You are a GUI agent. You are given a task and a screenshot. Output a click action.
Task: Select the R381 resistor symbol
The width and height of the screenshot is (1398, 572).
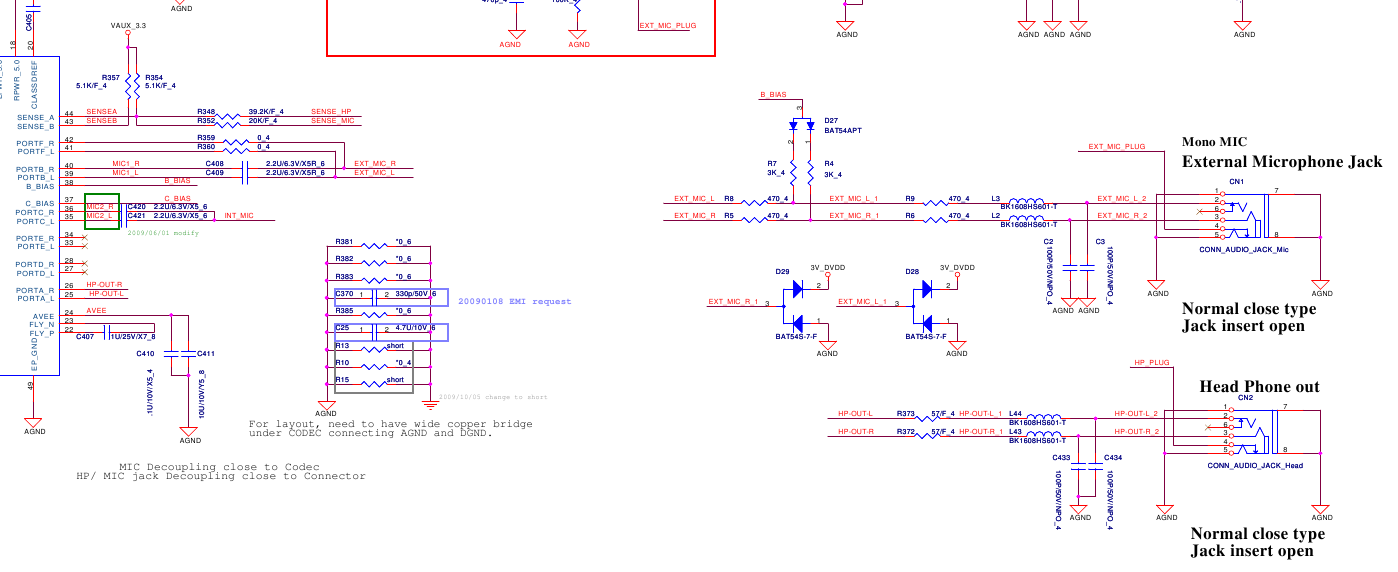[373, 243]
